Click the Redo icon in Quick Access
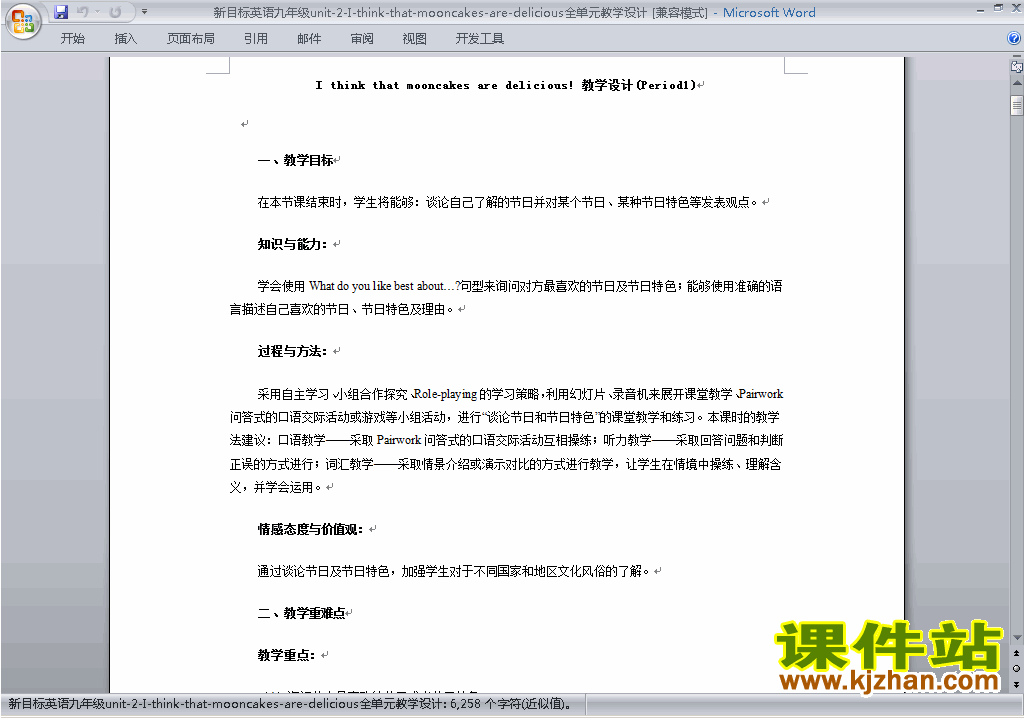 tap(116, 12)
